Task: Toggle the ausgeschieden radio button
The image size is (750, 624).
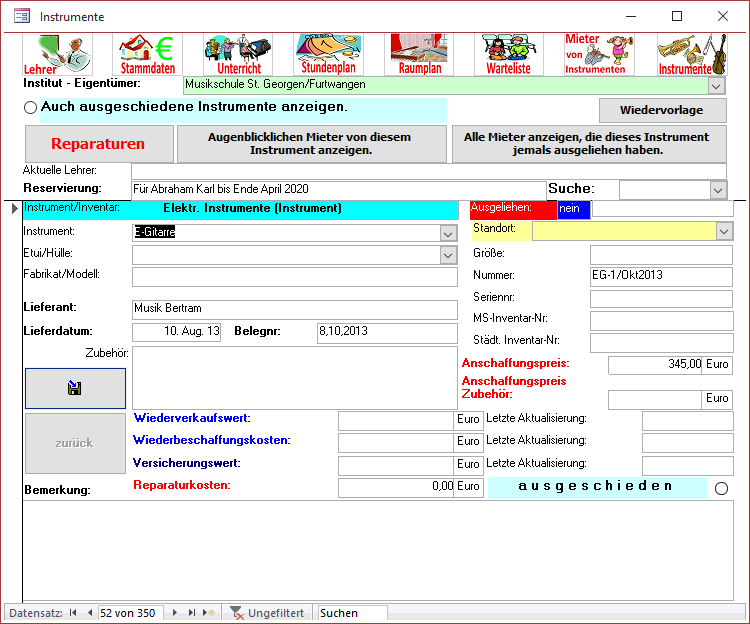Action: click(721, 488)
